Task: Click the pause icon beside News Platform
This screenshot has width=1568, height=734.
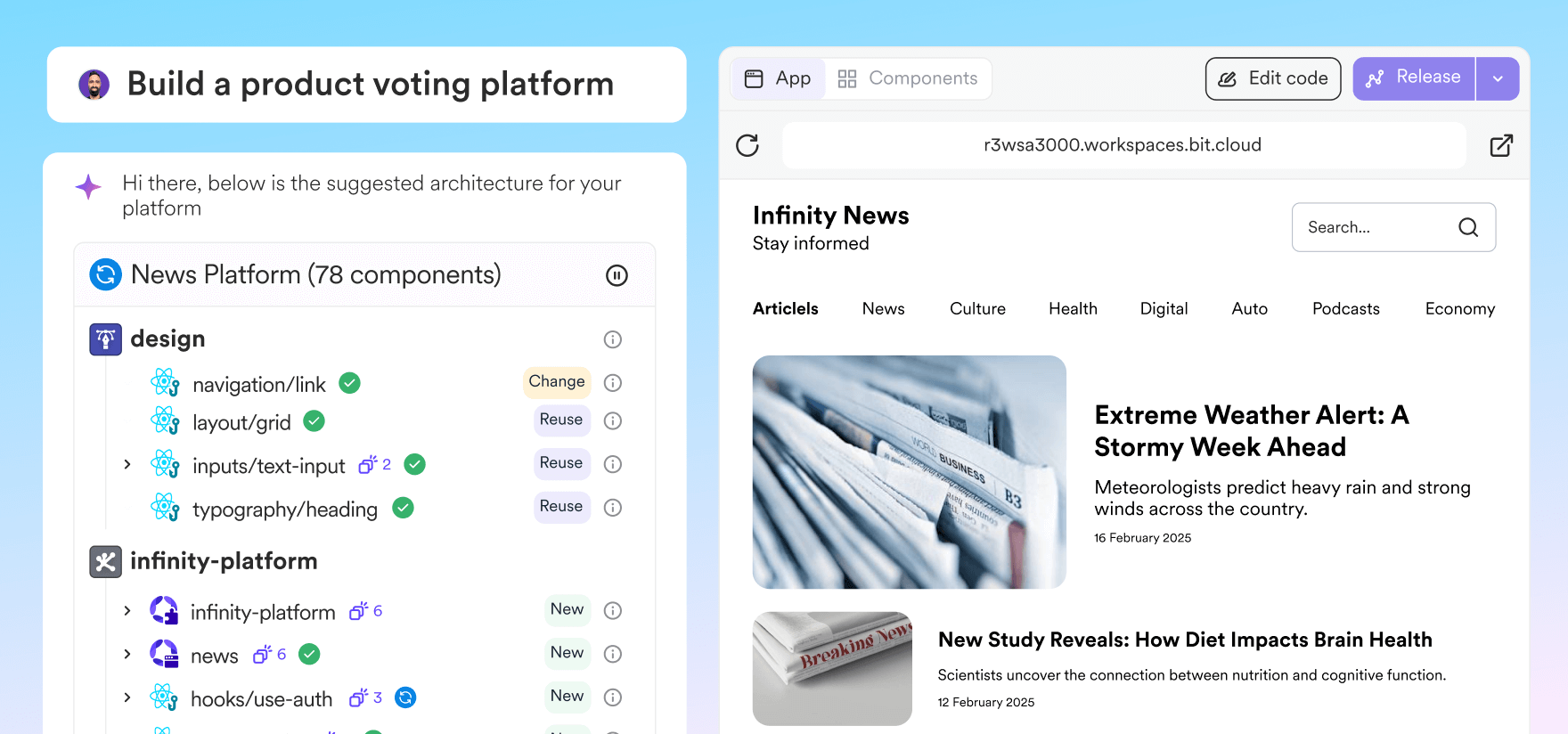Action: [617, 275]
